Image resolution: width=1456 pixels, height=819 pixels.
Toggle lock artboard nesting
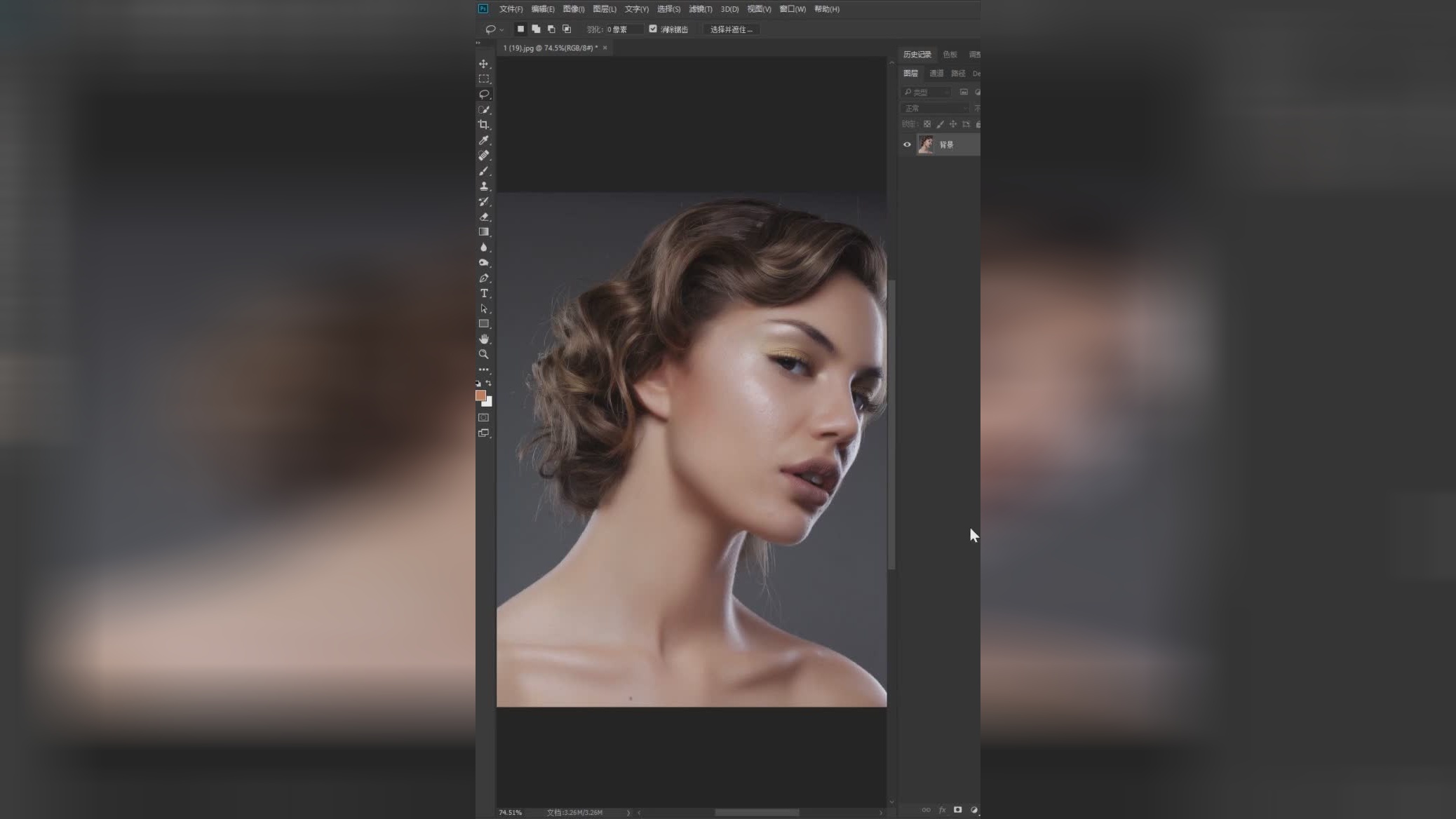966,124
